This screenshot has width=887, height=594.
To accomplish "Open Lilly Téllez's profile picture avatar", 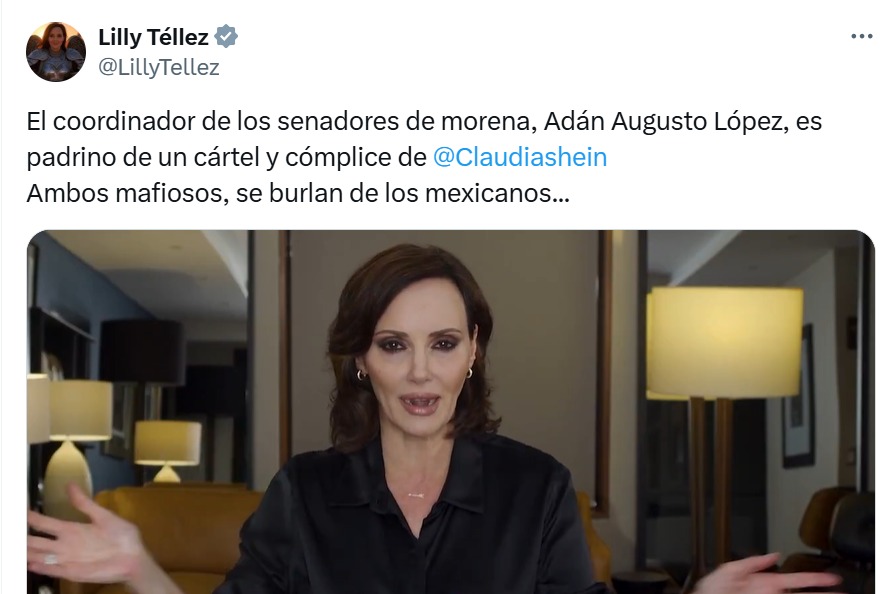I will click(x=55, y=51).
